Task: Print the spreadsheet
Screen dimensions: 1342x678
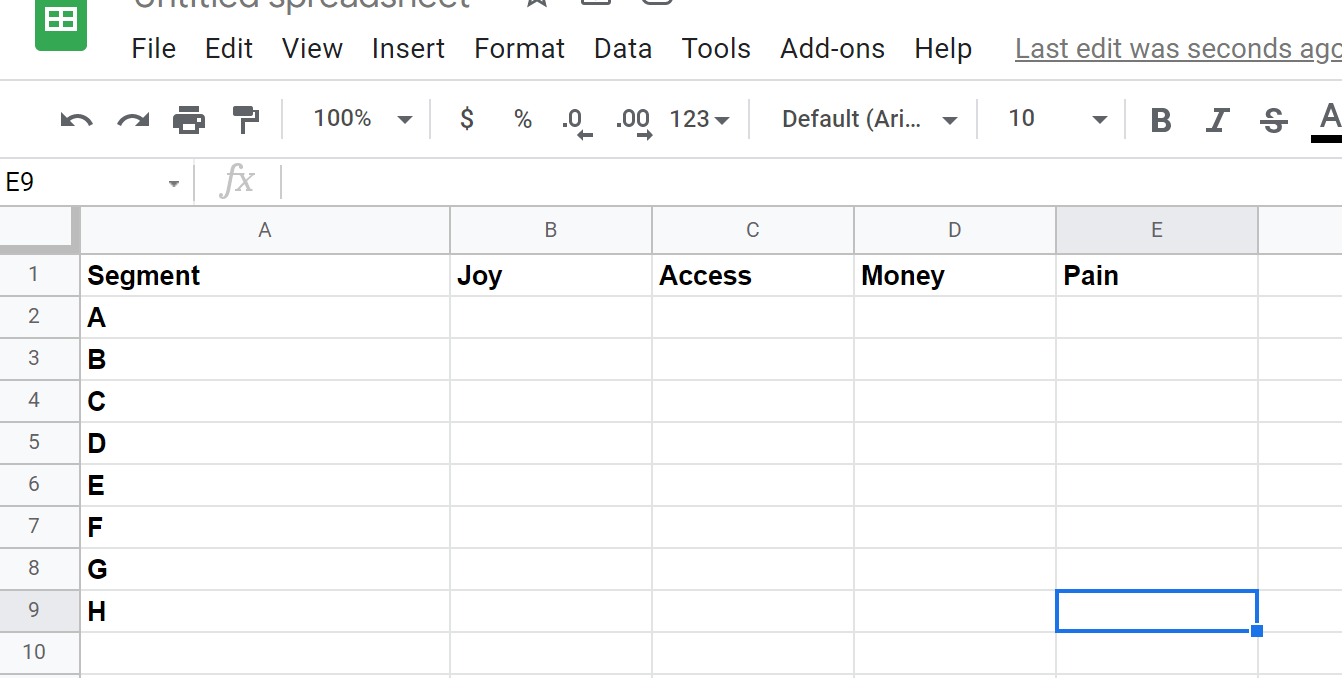Action: (189, 120)
